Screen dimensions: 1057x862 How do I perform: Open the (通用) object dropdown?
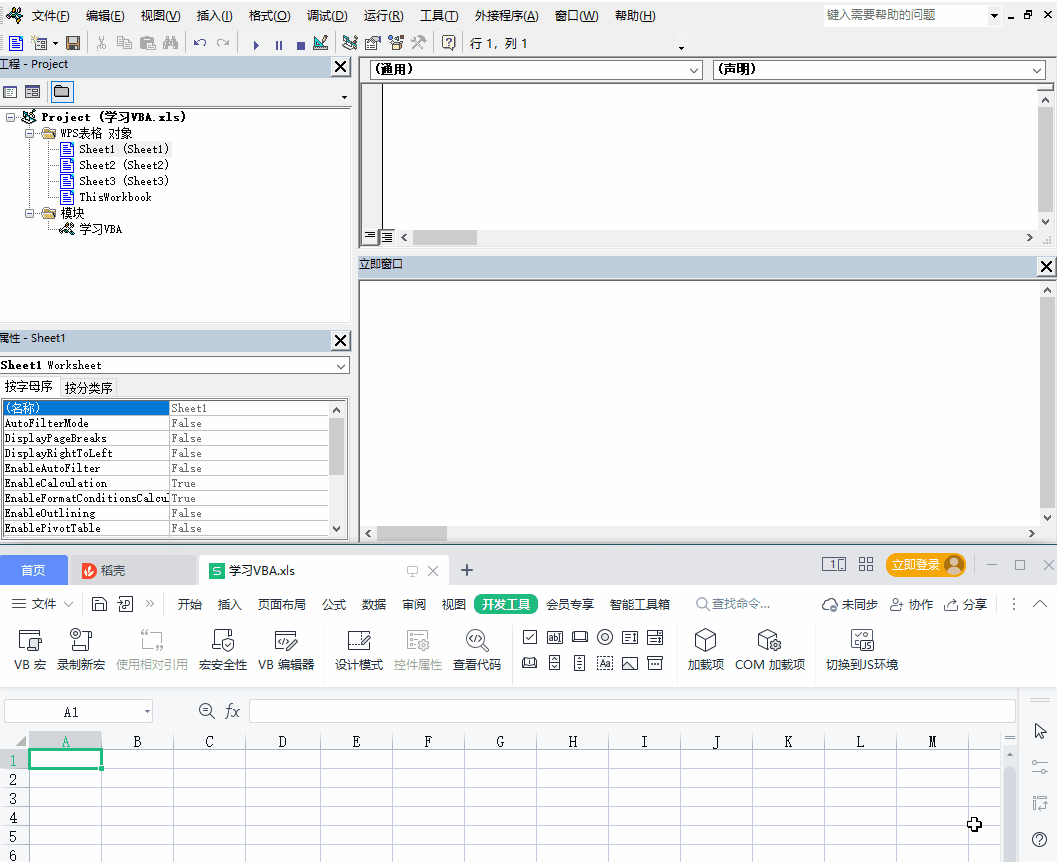click(694, 70)
